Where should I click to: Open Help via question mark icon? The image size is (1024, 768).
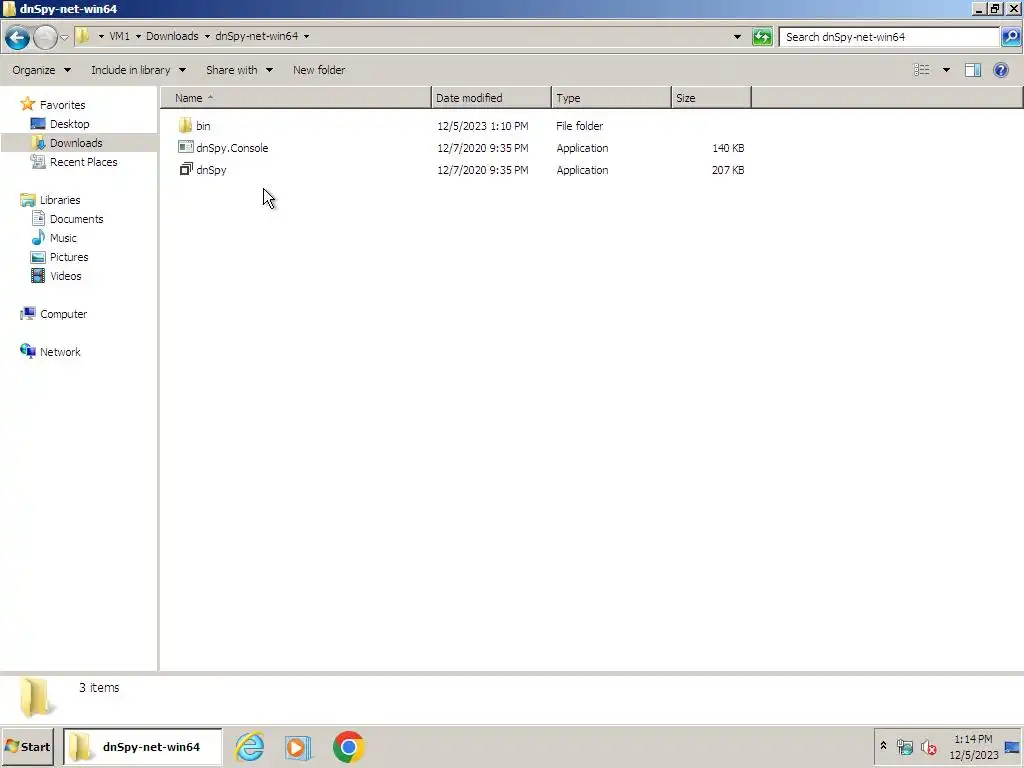(1000, 70)
